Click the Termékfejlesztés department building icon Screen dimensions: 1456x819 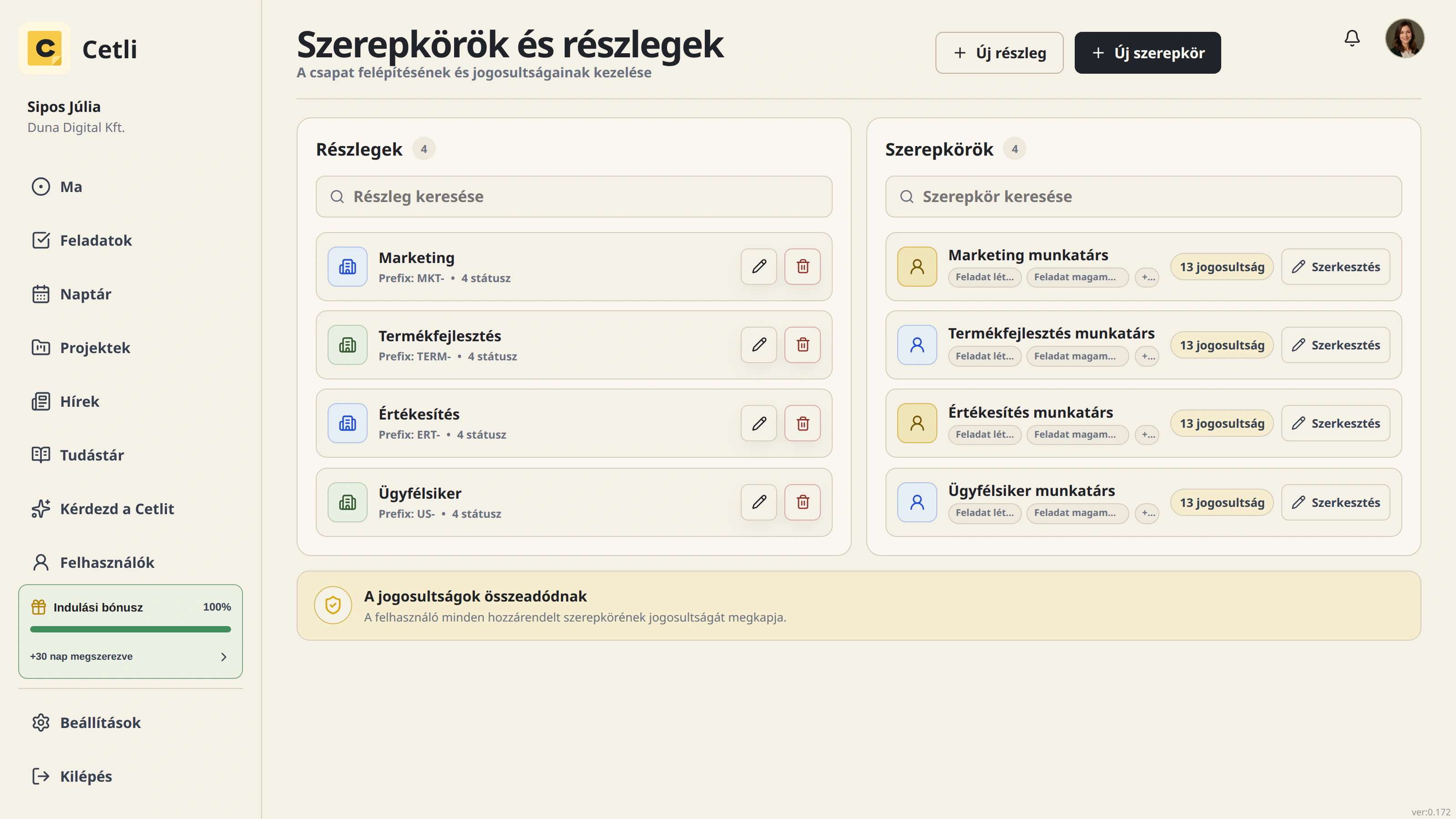(x=348, y=345)
